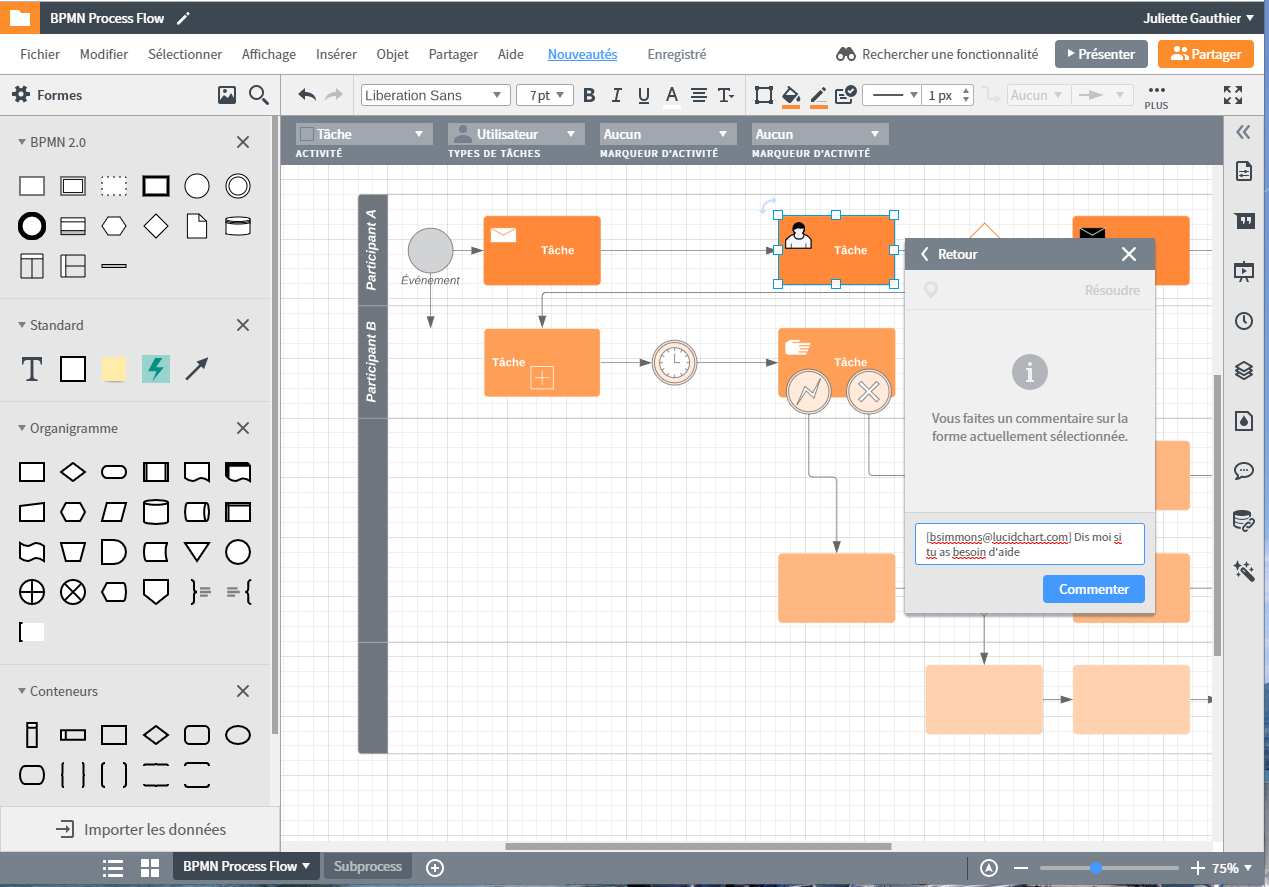Click the undo arrow icon
This screenshot has width=1269, height=887.
pos(307,95)
